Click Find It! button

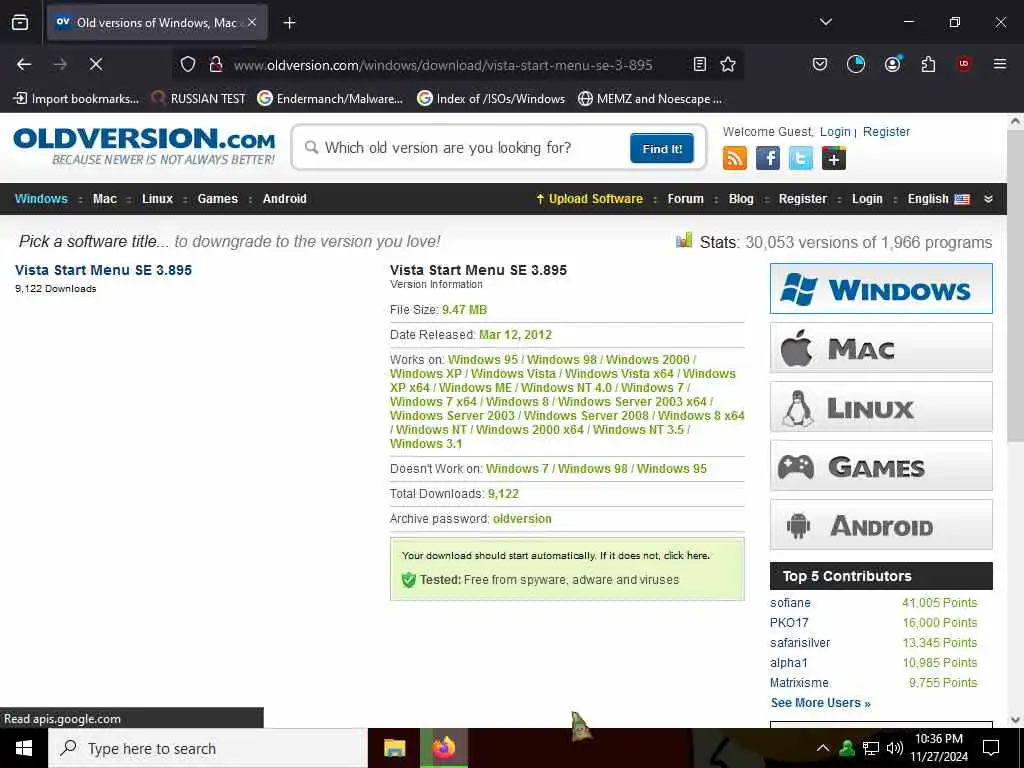662,148
